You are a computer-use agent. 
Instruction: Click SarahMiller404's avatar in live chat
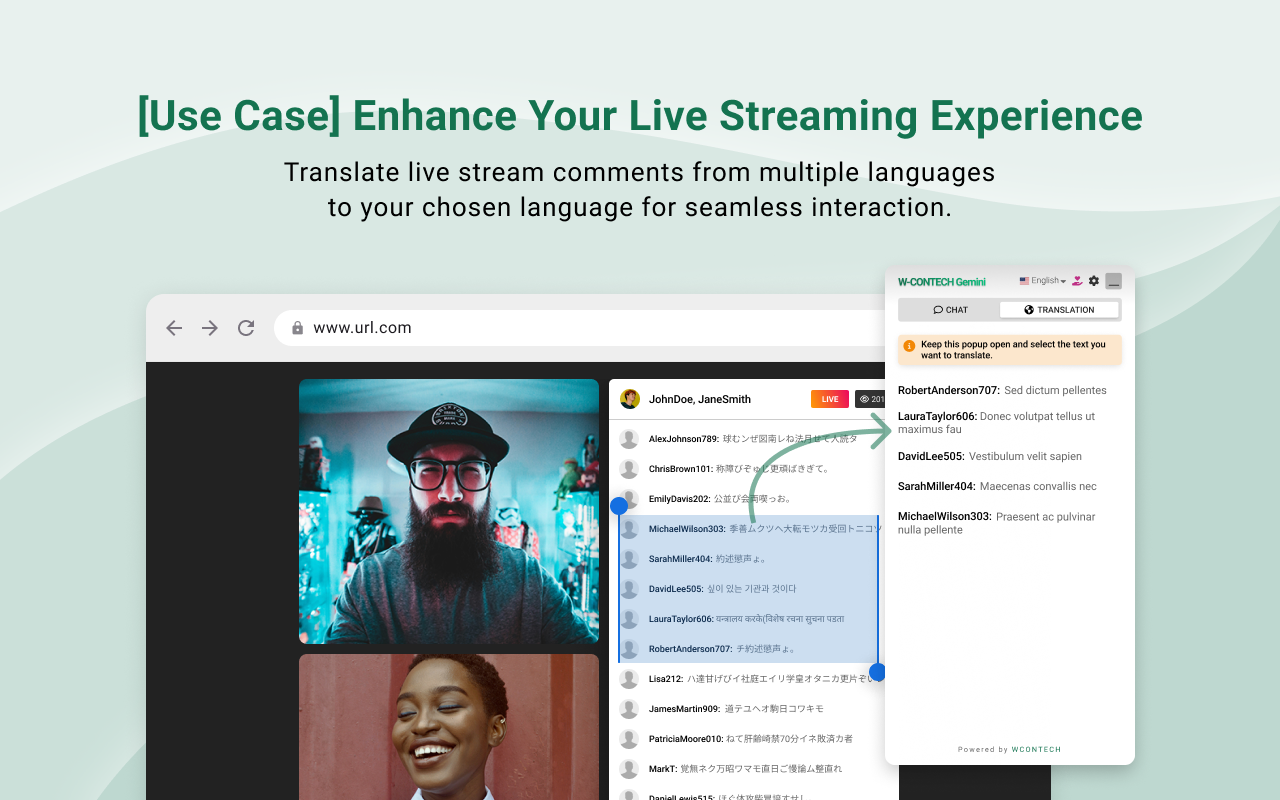click(x=629, y=559)
